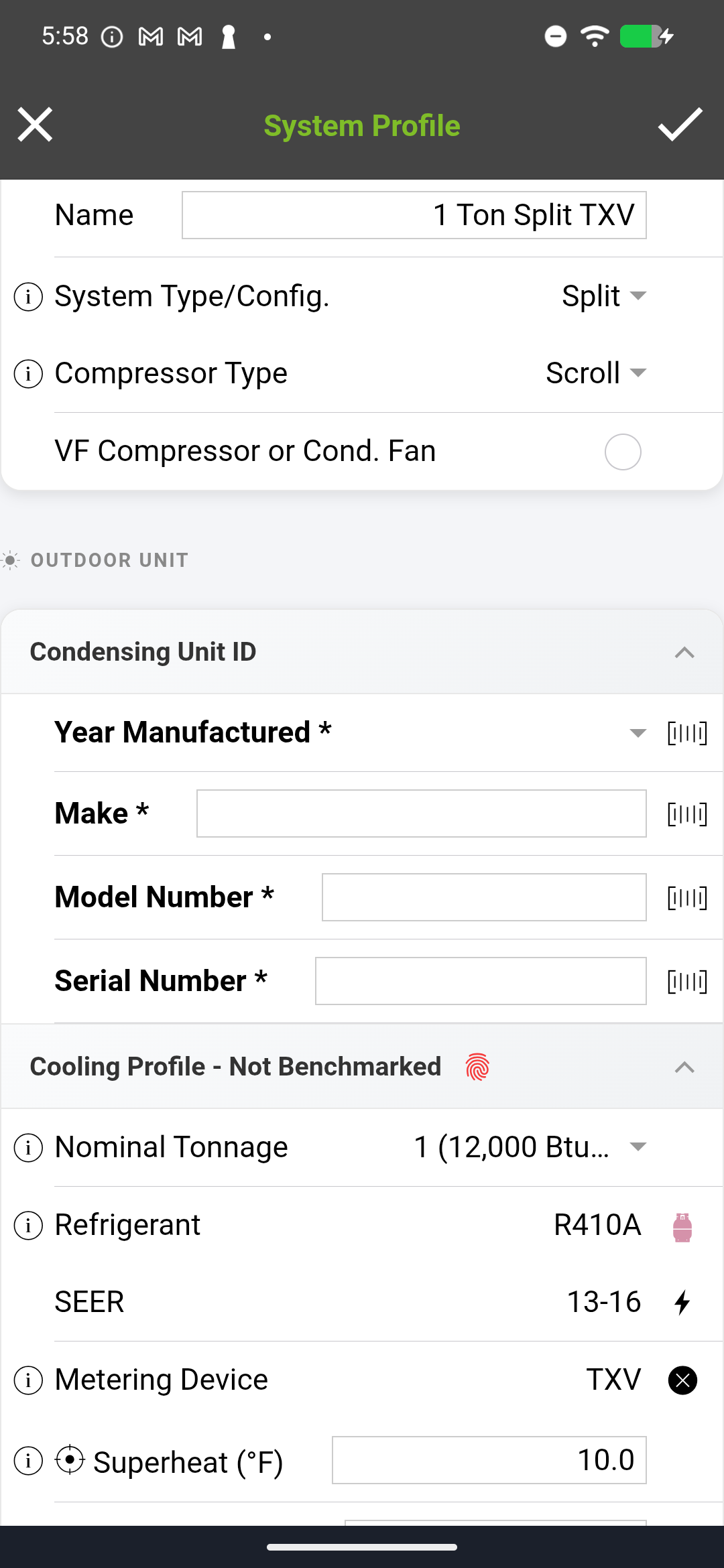This screenshot has height=1568, width=724.
Task: Clear the TXV metering device selection
Action: click(682, 1380)
